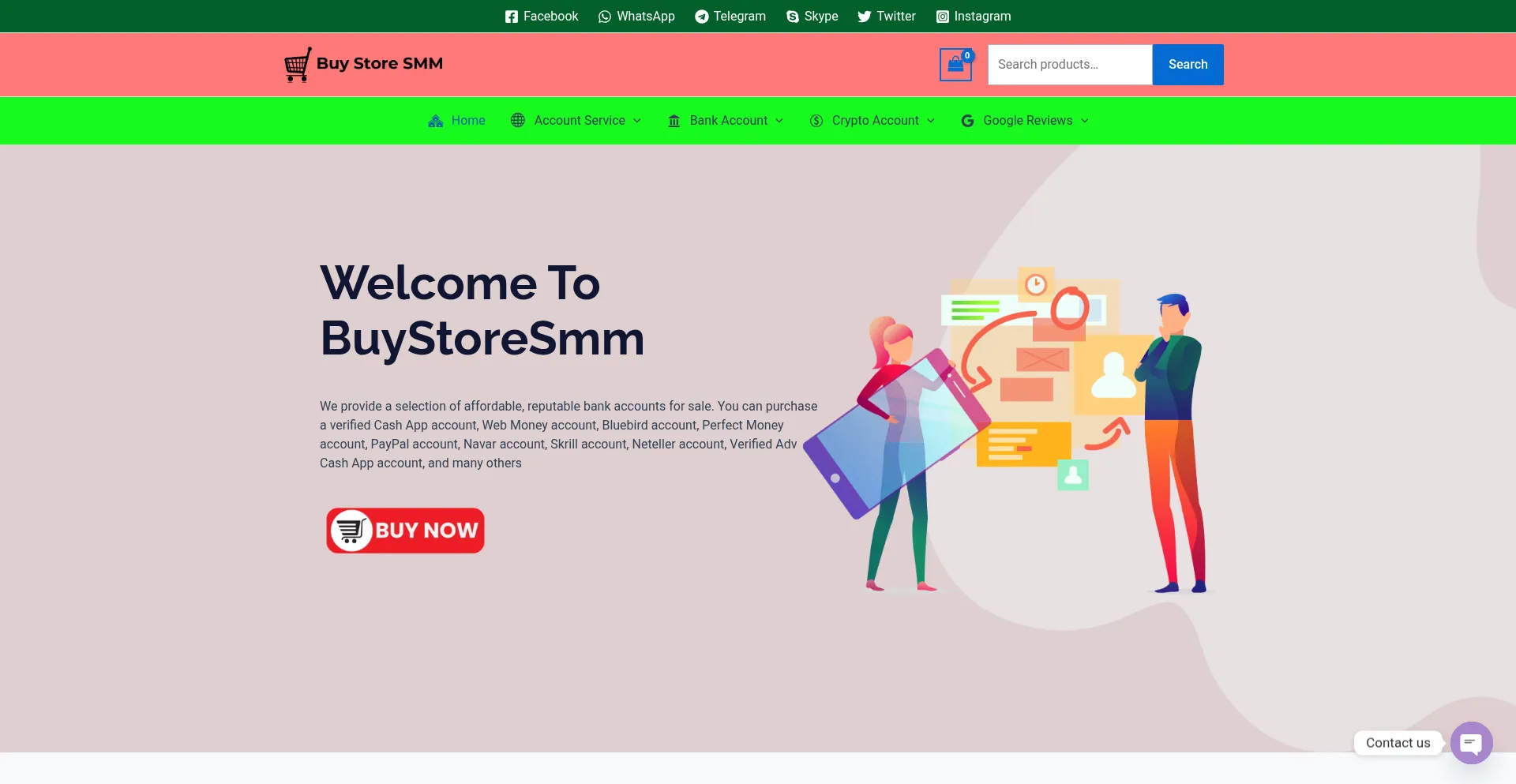Click the Contact us label
Image resolution: width=1516 pixels, height=784 pixels.
coord(1398,743)
